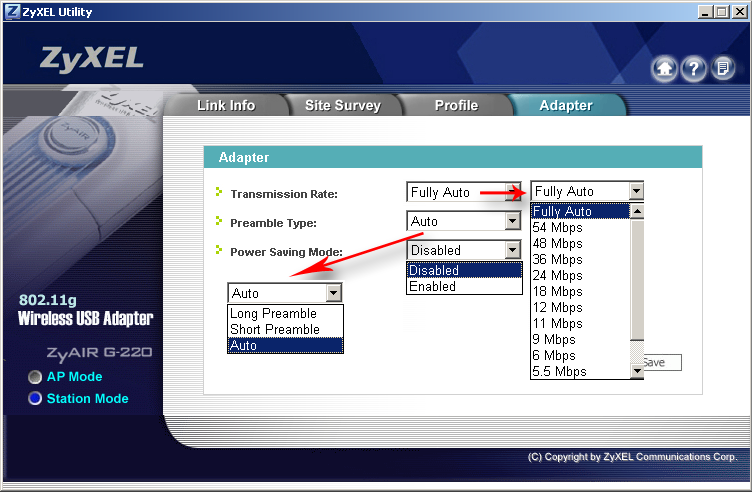Select AP Mode radio button

35,377
